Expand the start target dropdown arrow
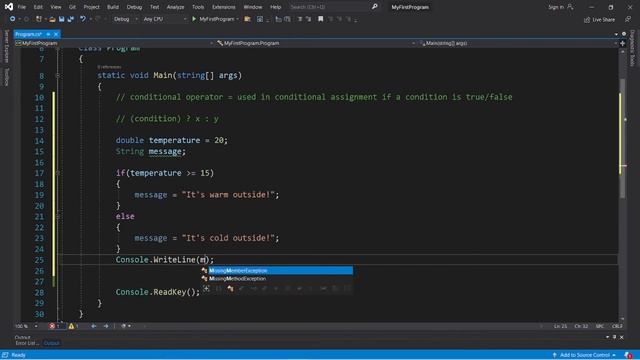 pyautogui.click(x=238, y=19)
